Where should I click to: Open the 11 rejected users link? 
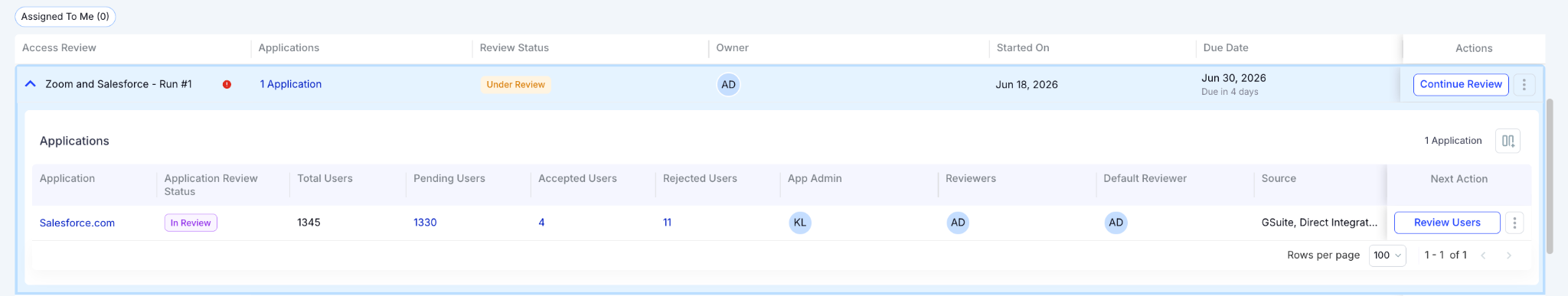pos(667,223)
